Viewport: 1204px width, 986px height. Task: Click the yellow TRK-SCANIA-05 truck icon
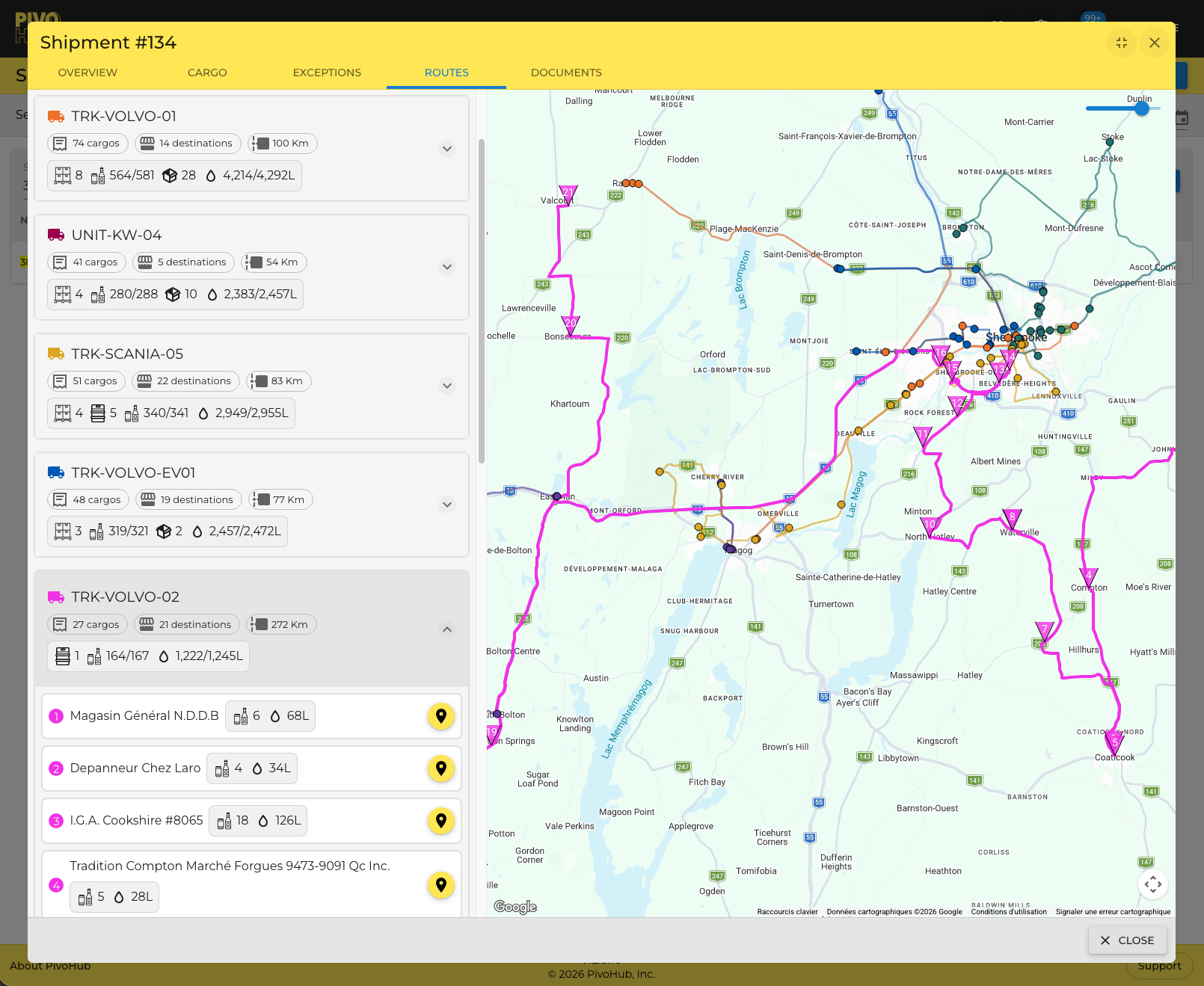click(56, 354)
